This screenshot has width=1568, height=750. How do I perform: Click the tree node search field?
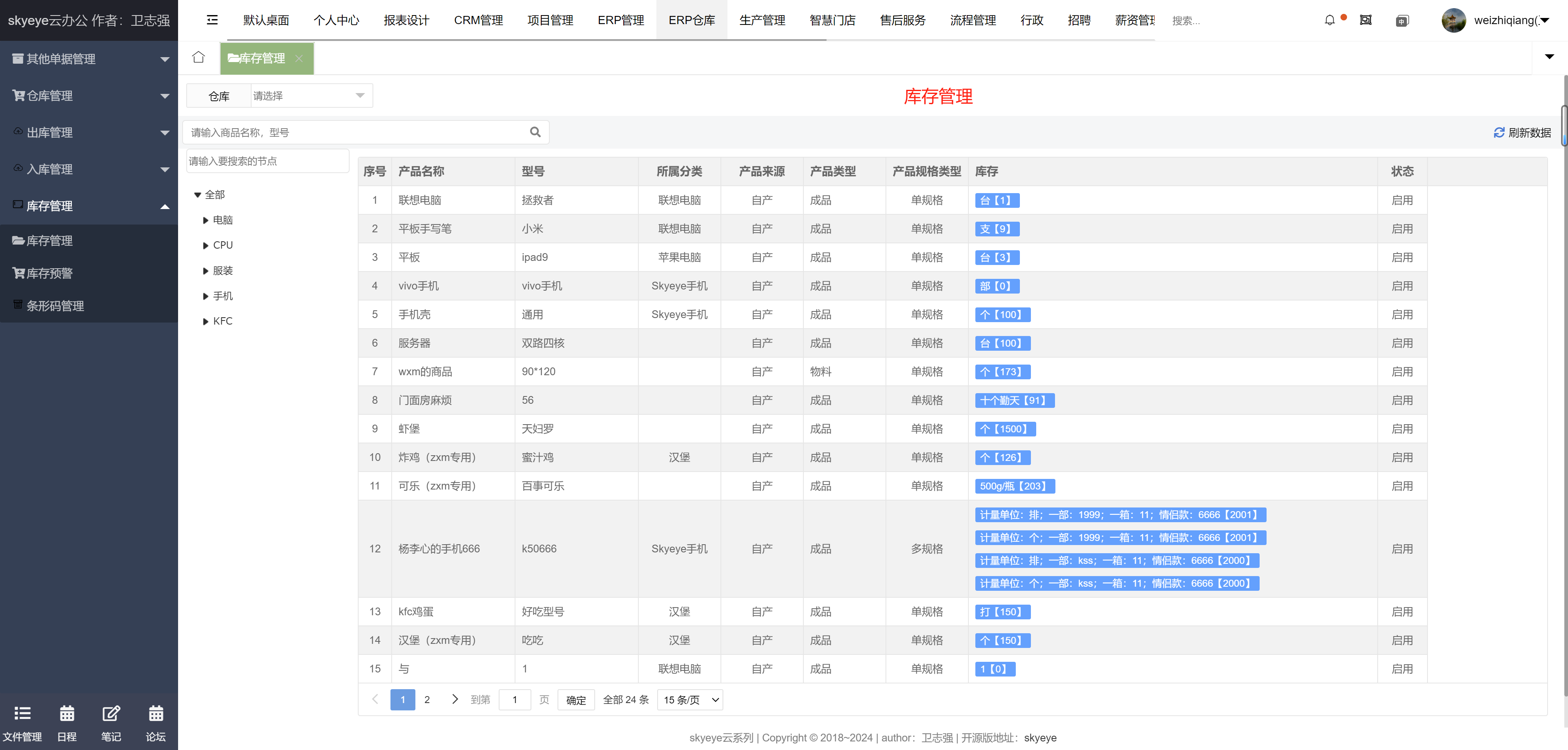pos(267,161)
